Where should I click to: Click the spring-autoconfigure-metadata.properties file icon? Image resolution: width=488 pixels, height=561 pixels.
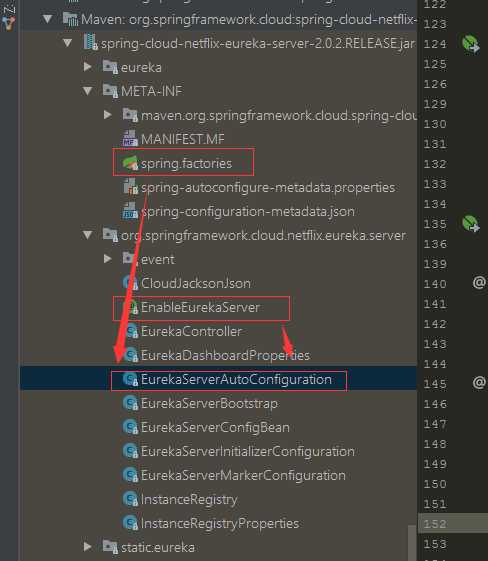pos(130,187)
